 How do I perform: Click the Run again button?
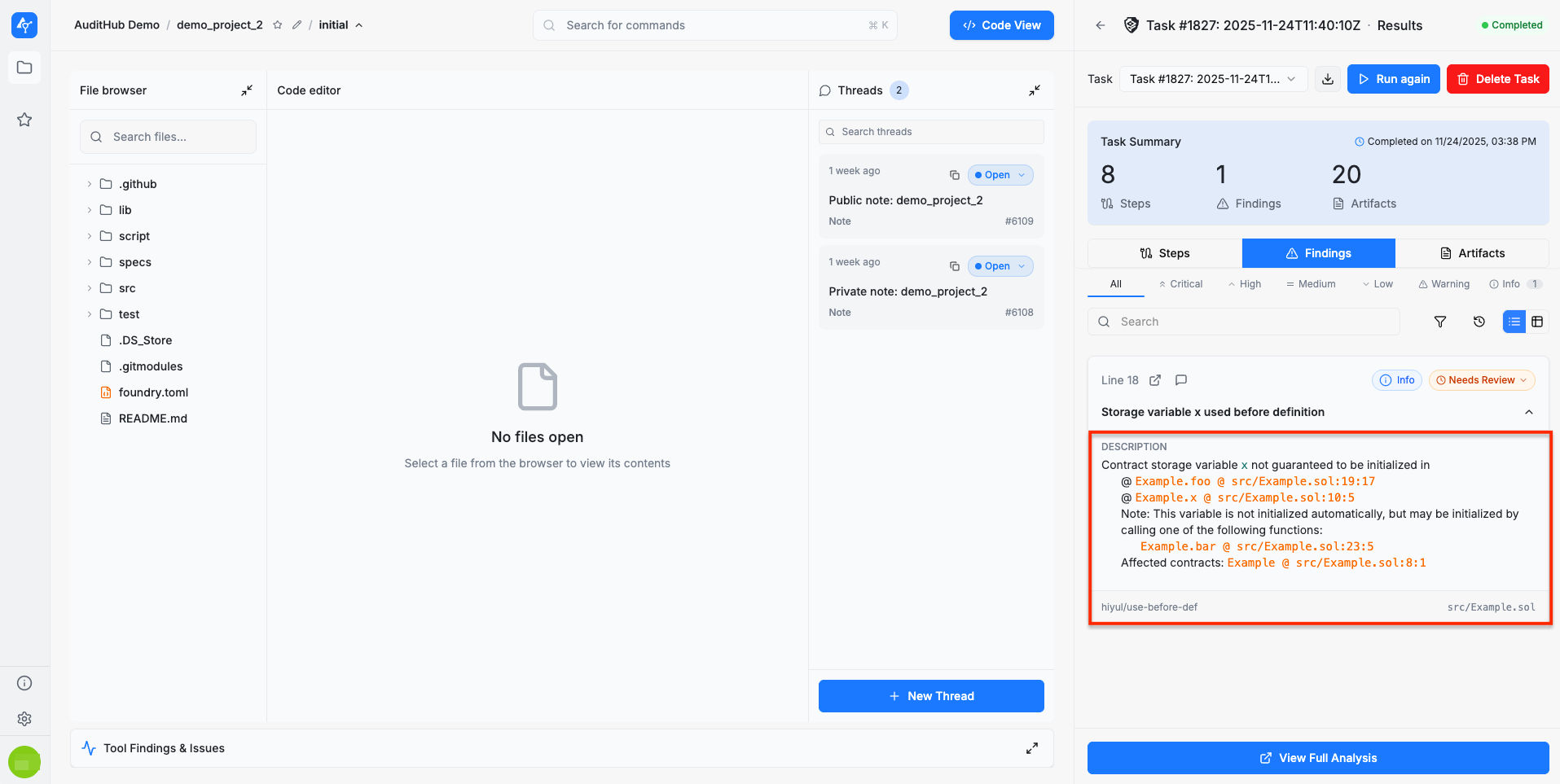coord(1393,79)
